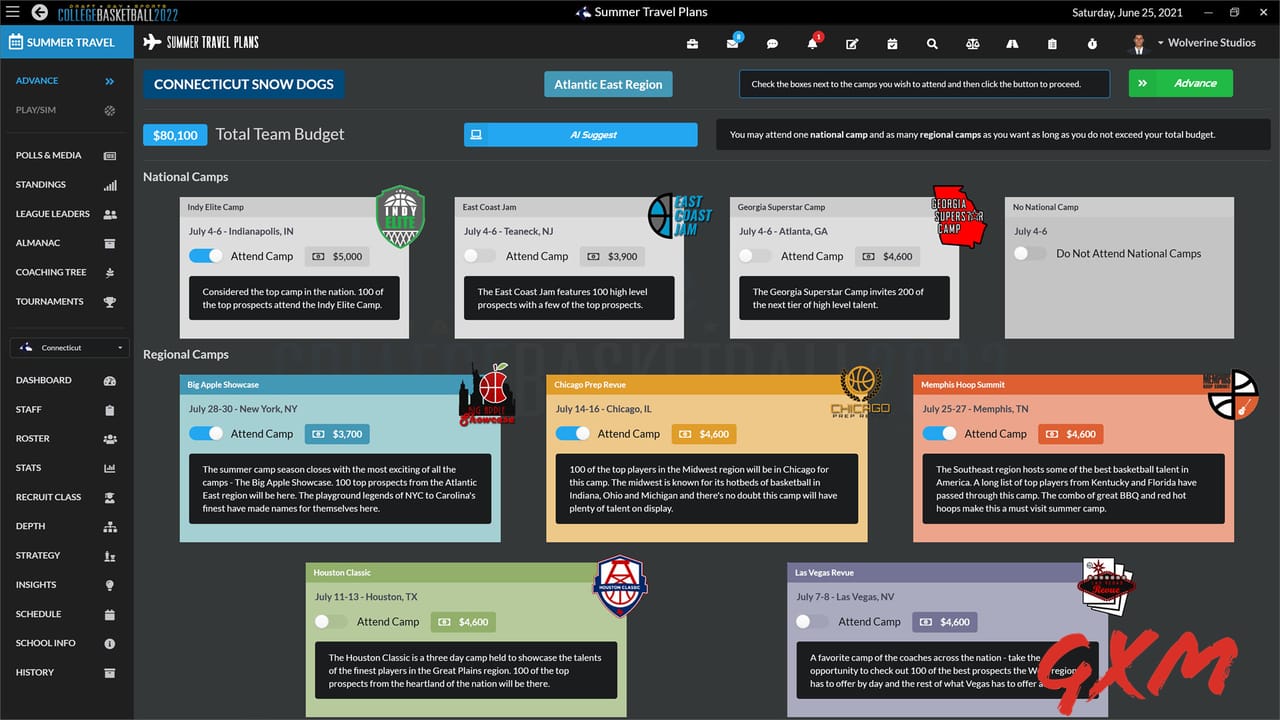Turn on Houston Classic Attend Camp toggle
This screenshot has width=1280, height=720.
[331, 621]
